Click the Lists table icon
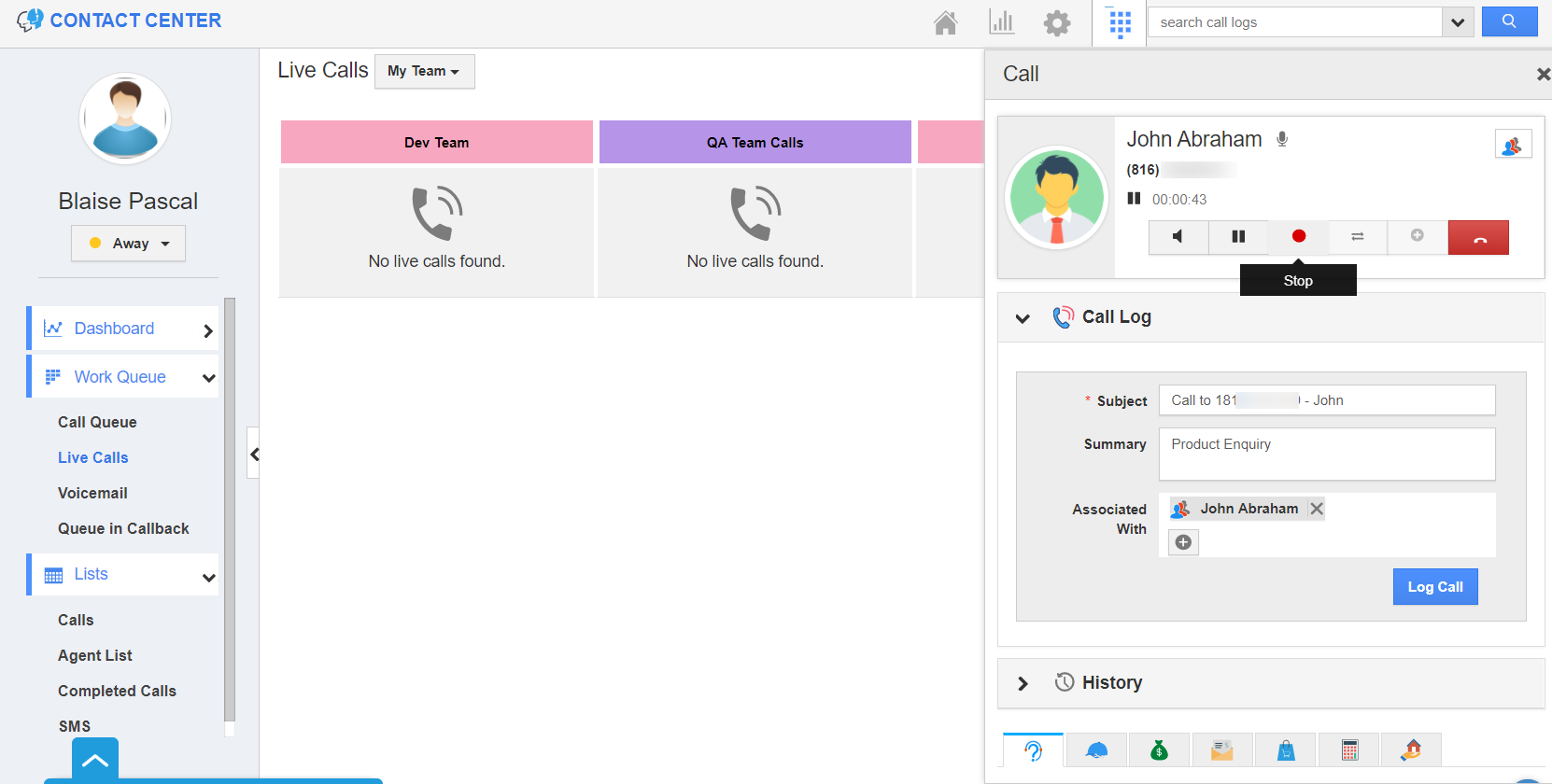The height and width of the screenshot is (784, 1552). pyautogui.click(x=54, y=575)
